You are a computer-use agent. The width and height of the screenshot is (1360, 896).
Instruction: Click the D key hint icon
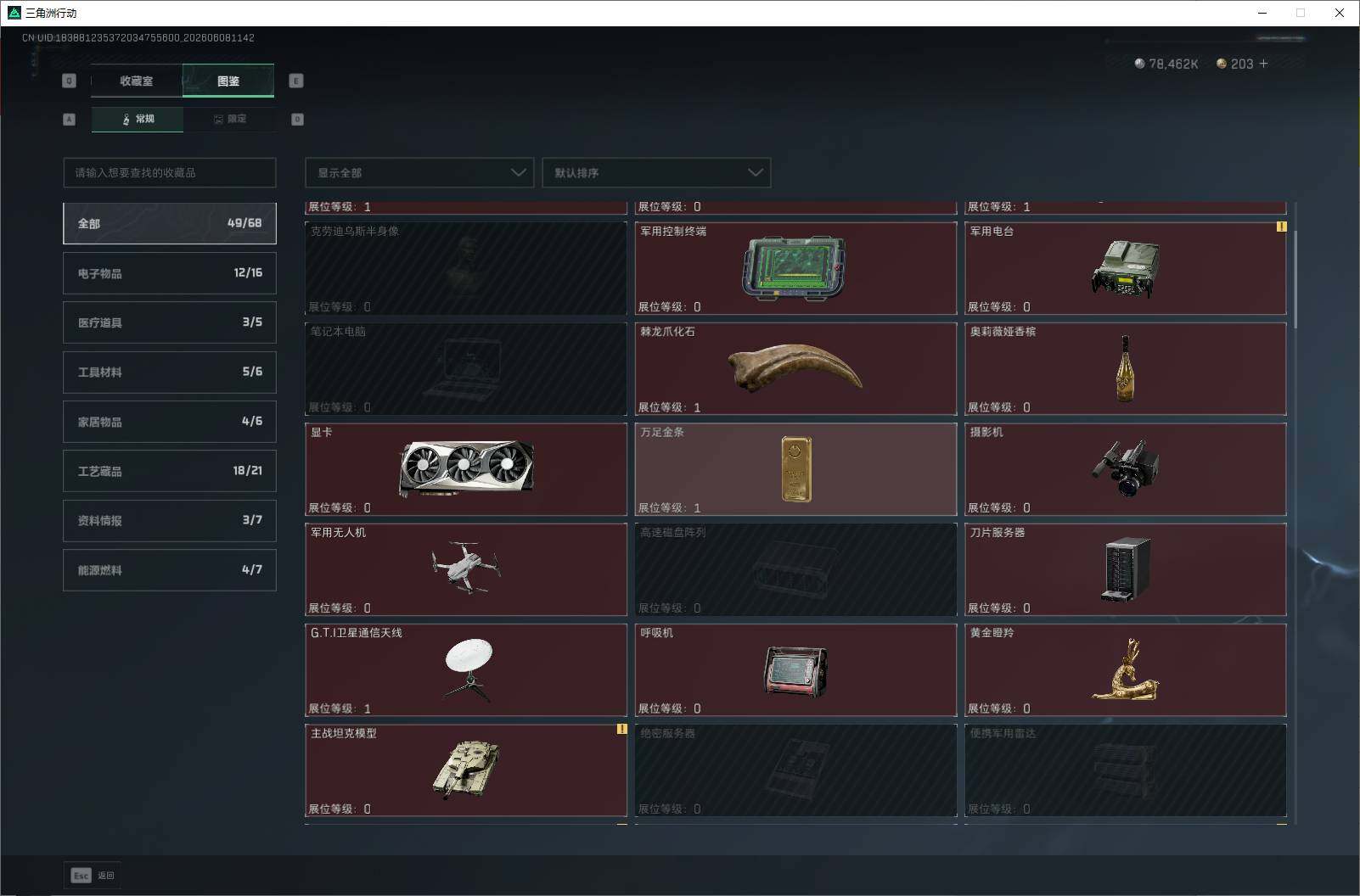tap(297, 120)
